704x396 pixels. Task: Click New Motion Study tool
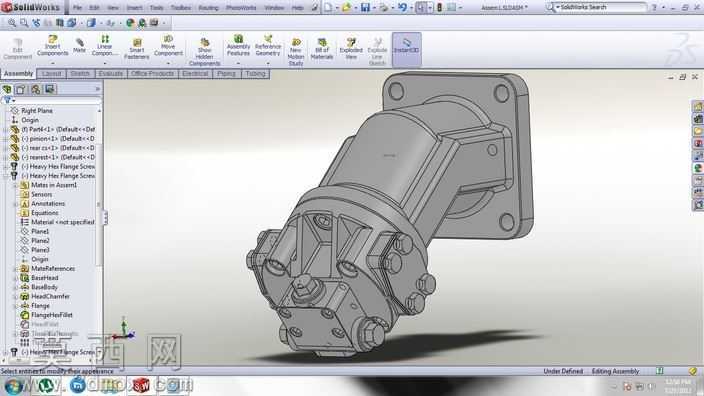click(296, 52)
